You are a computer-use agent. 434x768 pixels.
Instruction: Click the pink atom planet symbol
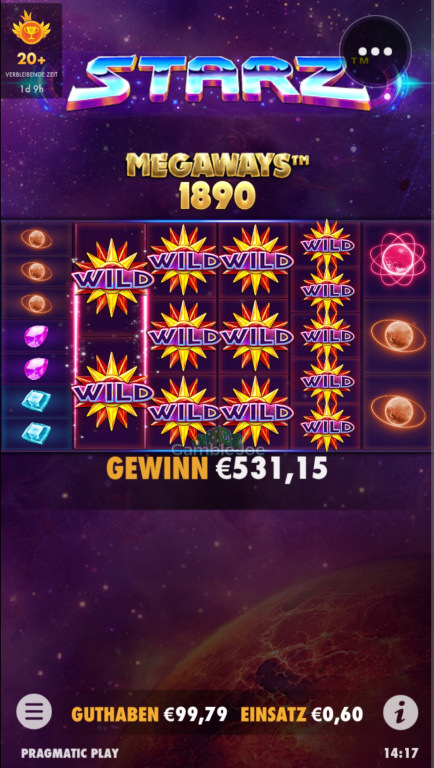coord(398,259)
